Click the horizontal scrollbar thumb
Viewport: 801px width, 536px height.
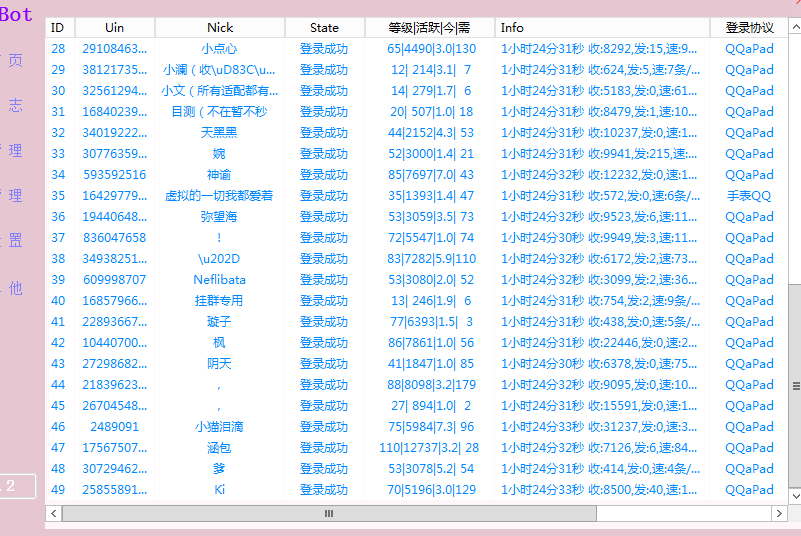point(329,513)
